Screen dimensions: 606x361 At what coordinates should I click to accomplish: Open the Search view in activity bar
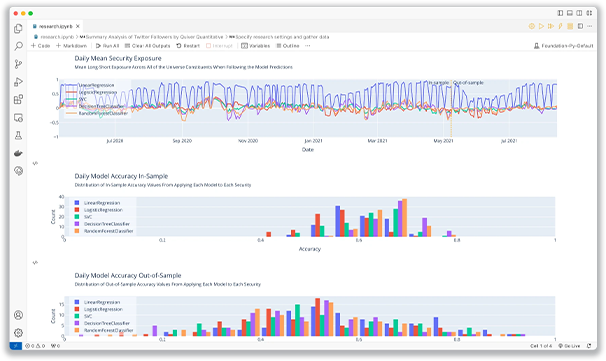click(18, 46)
